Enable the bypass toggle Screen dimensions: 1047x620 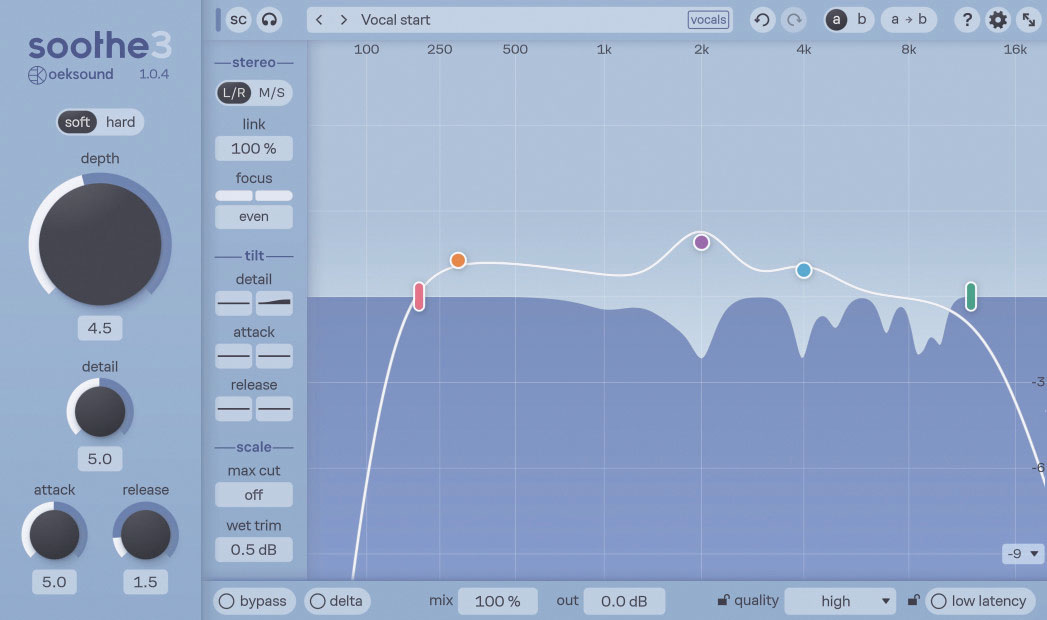click(x=254, y=601)
